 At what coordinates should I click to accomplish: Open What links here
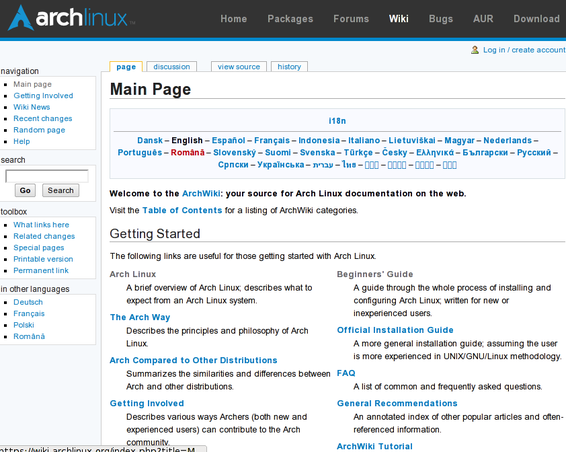point(41,225)
